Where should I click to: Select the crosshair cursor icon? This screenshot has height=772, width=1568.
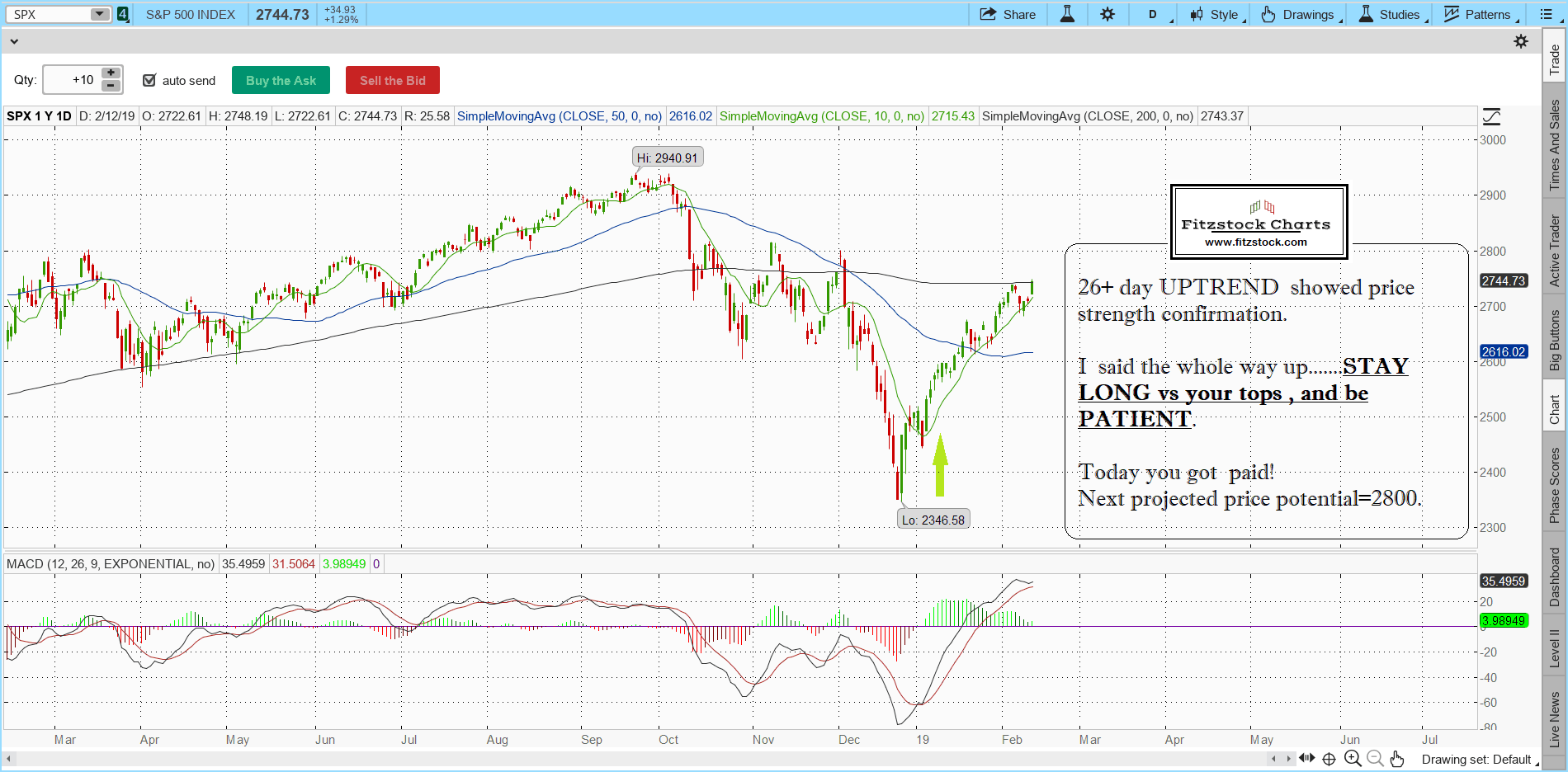[1329, 759]
